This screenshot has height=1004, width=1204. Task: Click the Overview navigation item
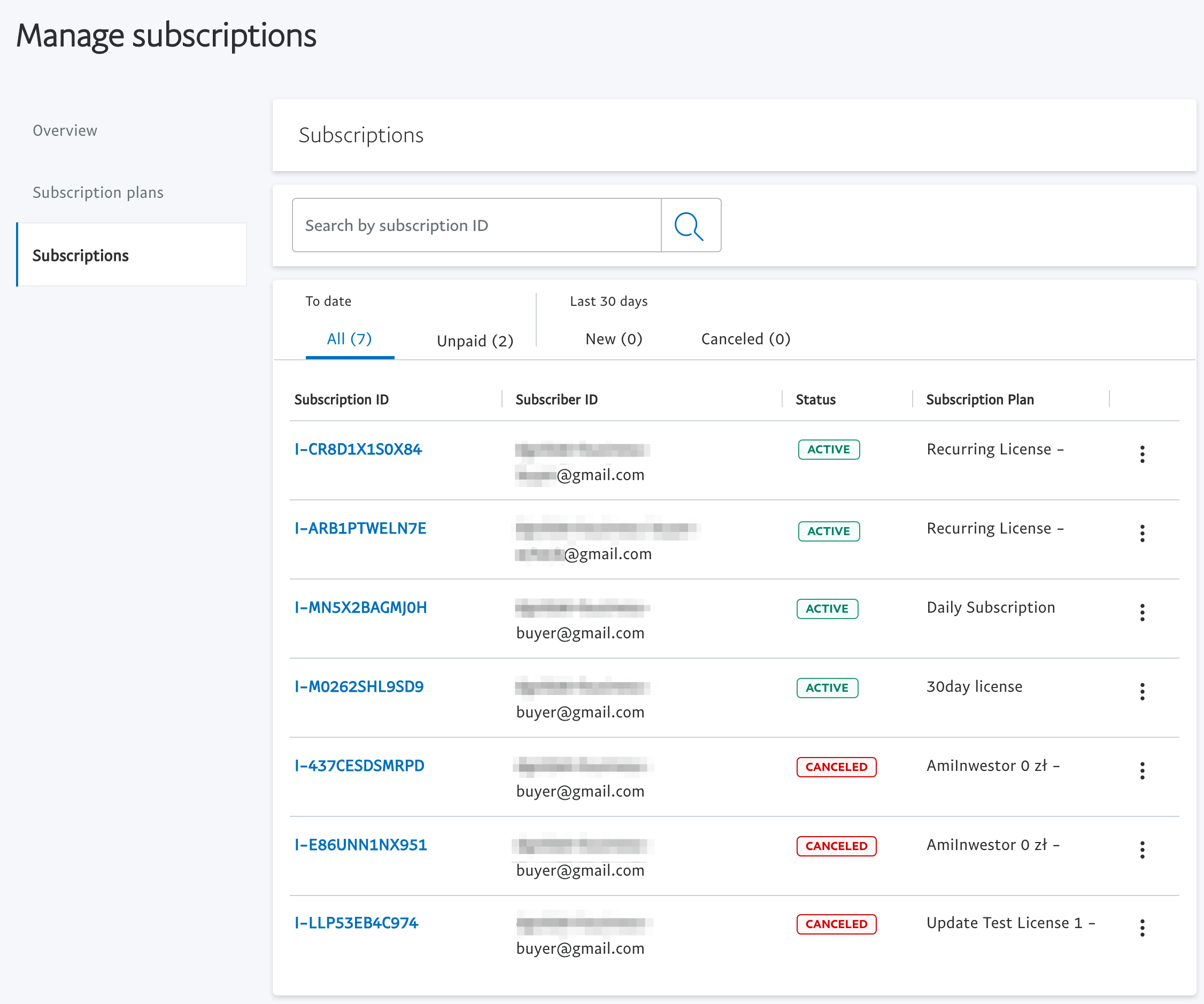[64, 130]
